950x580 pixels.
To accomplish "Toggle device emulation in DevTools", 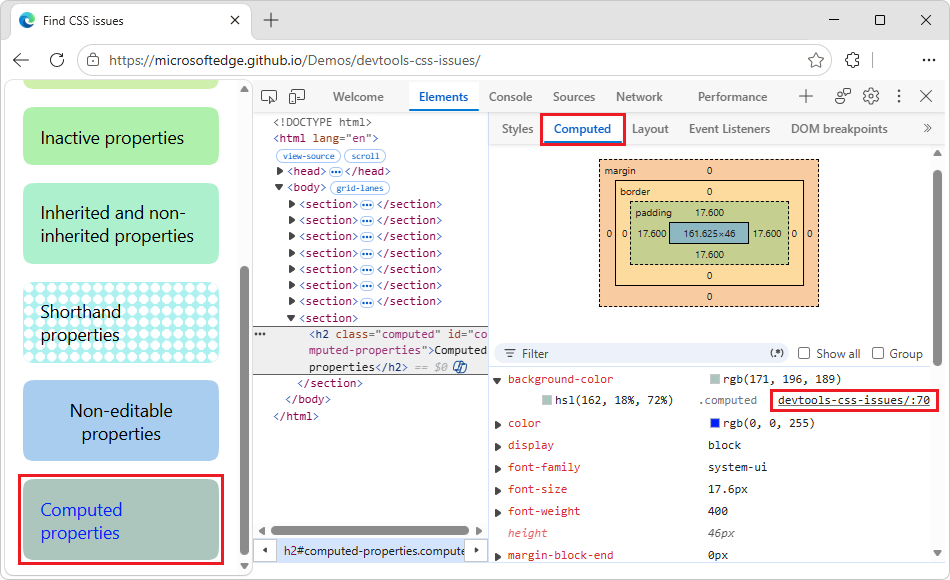I will 297,96.
